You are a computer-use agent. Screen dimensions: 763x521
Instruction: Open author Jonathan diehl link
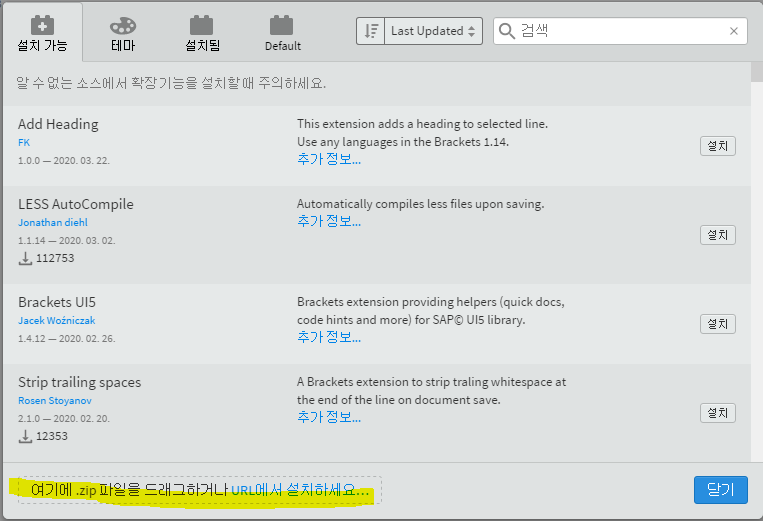(53, 222)
